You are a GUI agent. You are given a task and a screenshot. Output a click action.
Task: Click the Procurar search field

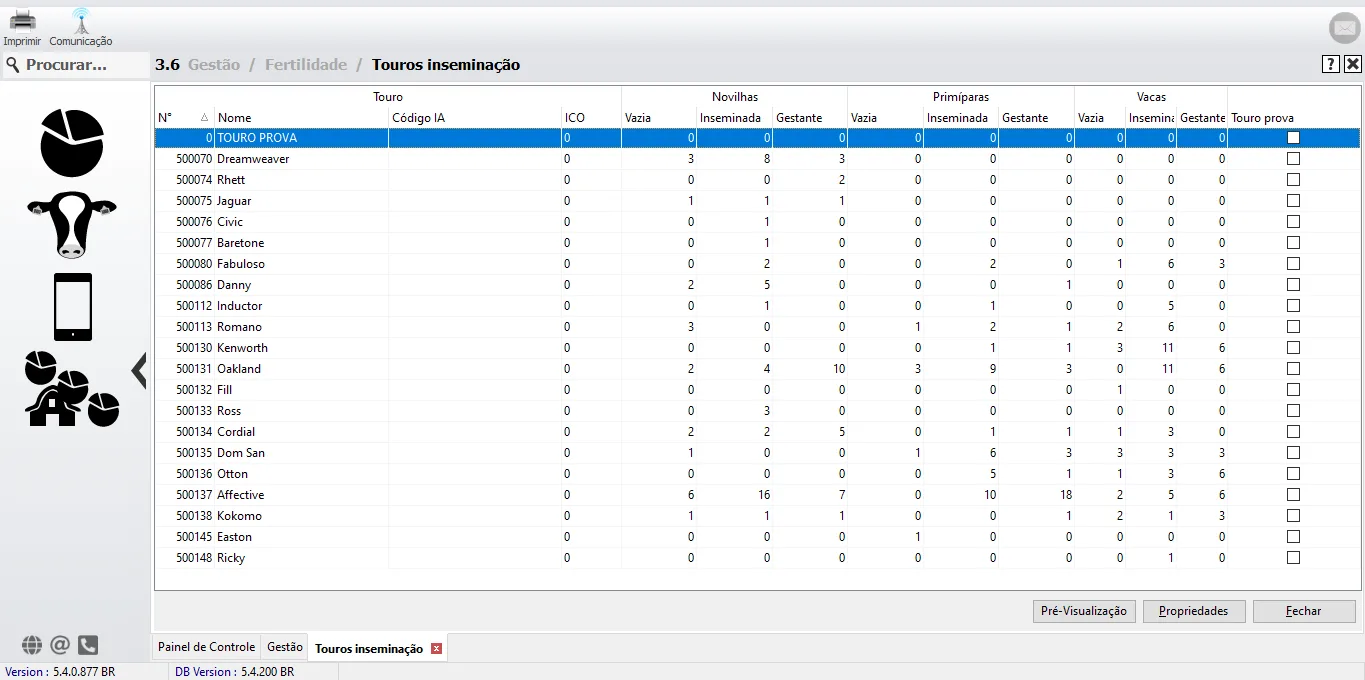coord(76,65)
